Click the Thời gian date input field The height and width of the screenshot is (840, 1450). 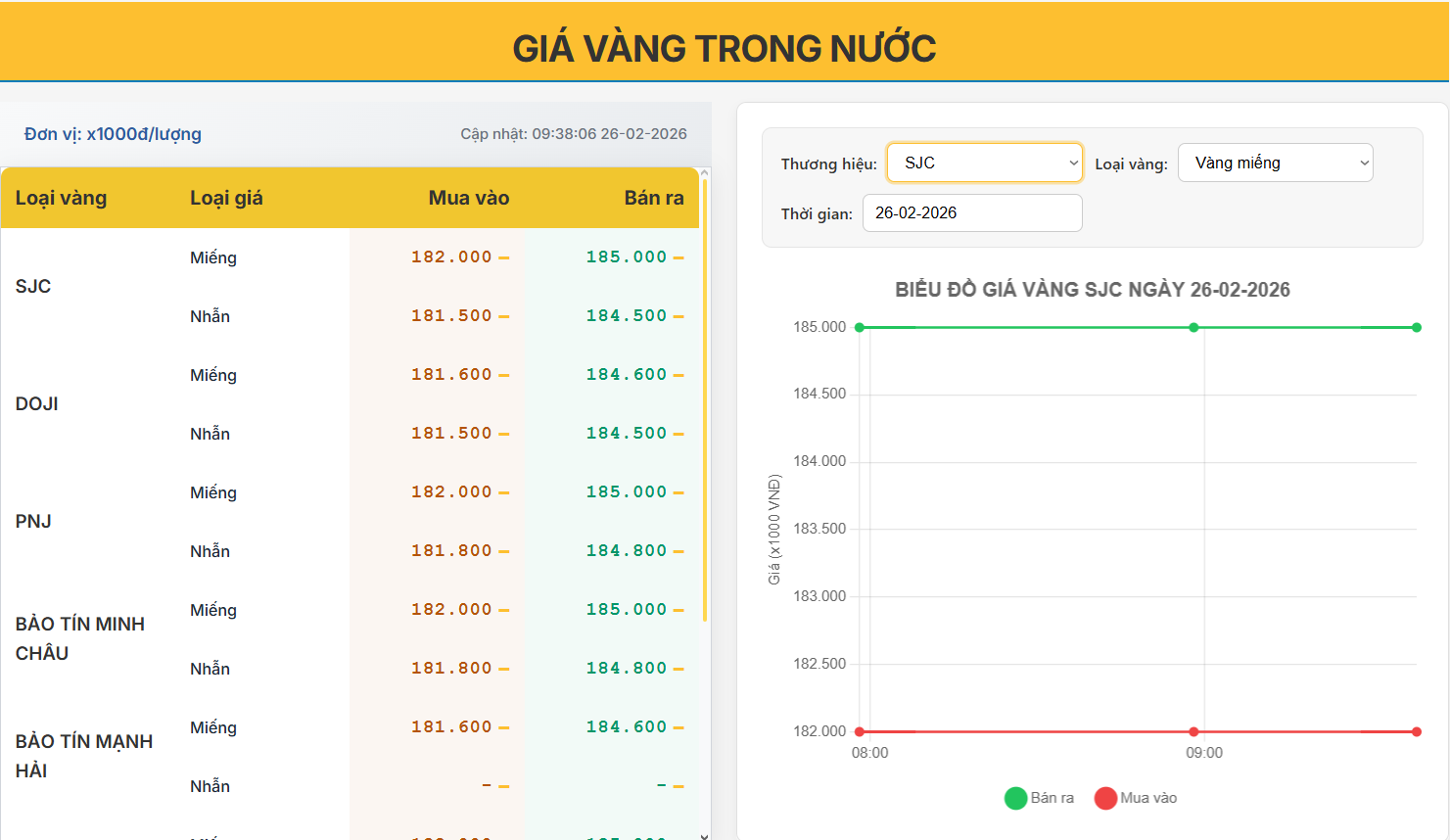pyautogui.click(x=972, y=212)
